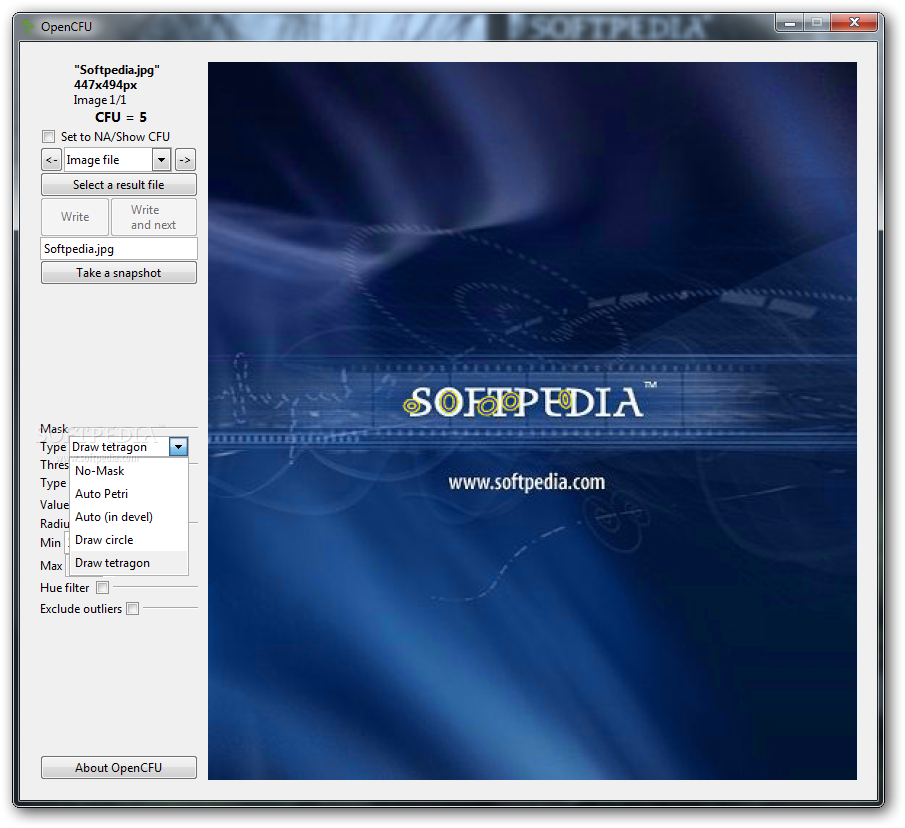
Task: Click Select a result file button
Action: pyautogui.click(x=119, y=185)
